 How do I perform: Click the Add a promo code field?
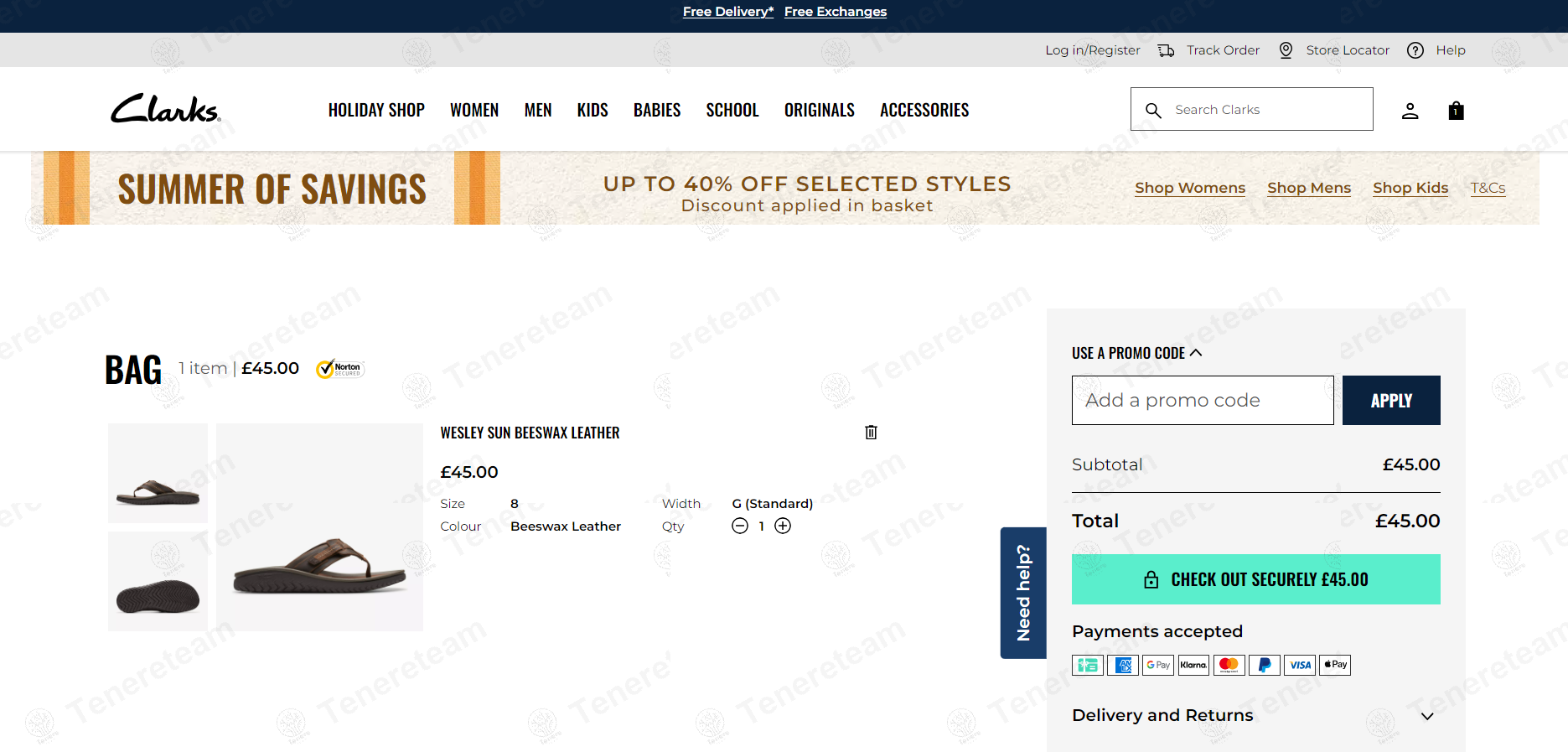(1202, 401)
